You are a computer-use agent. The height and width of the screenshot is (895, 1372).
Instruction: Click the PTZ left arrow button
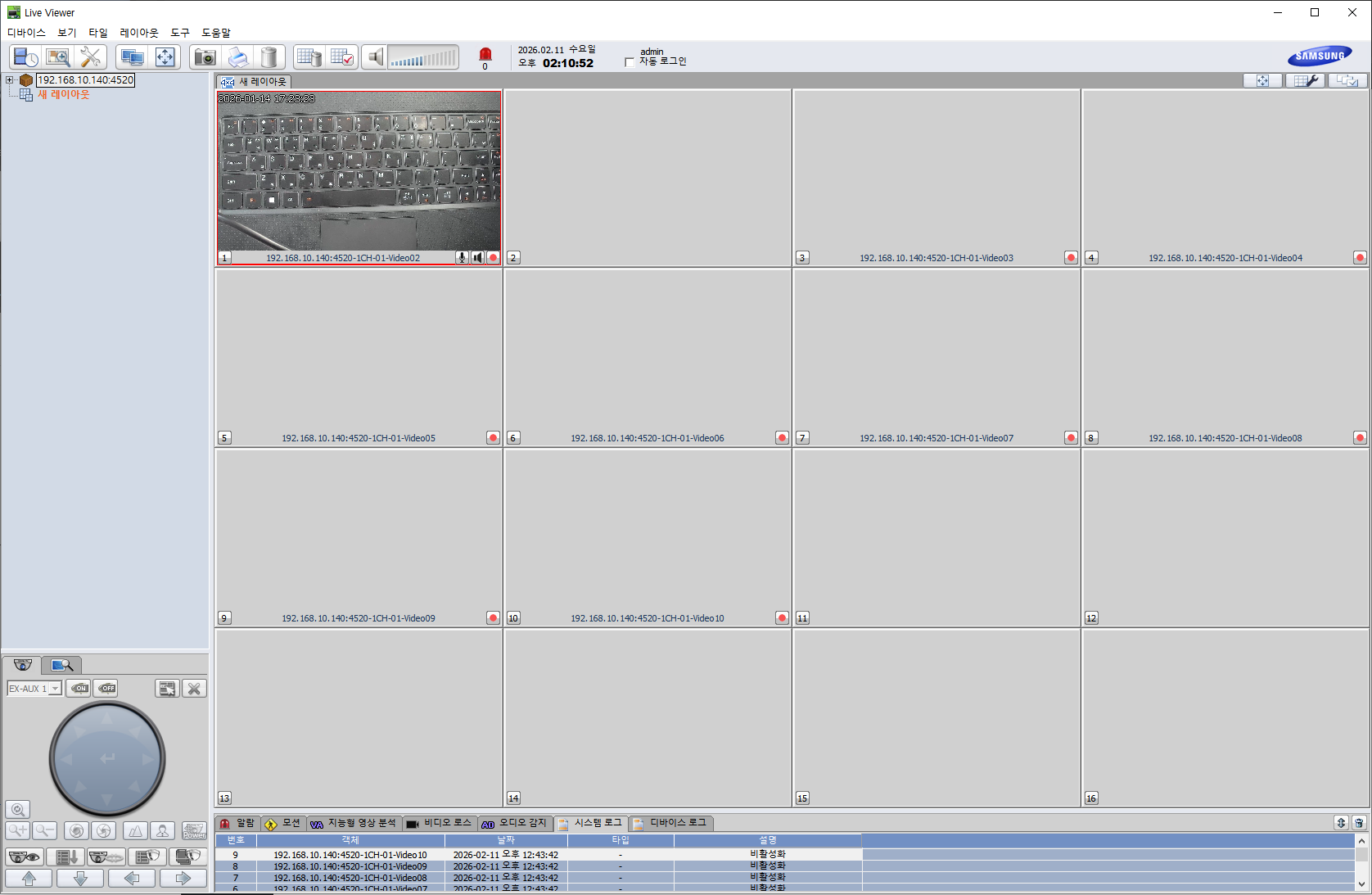pos(132,879)
